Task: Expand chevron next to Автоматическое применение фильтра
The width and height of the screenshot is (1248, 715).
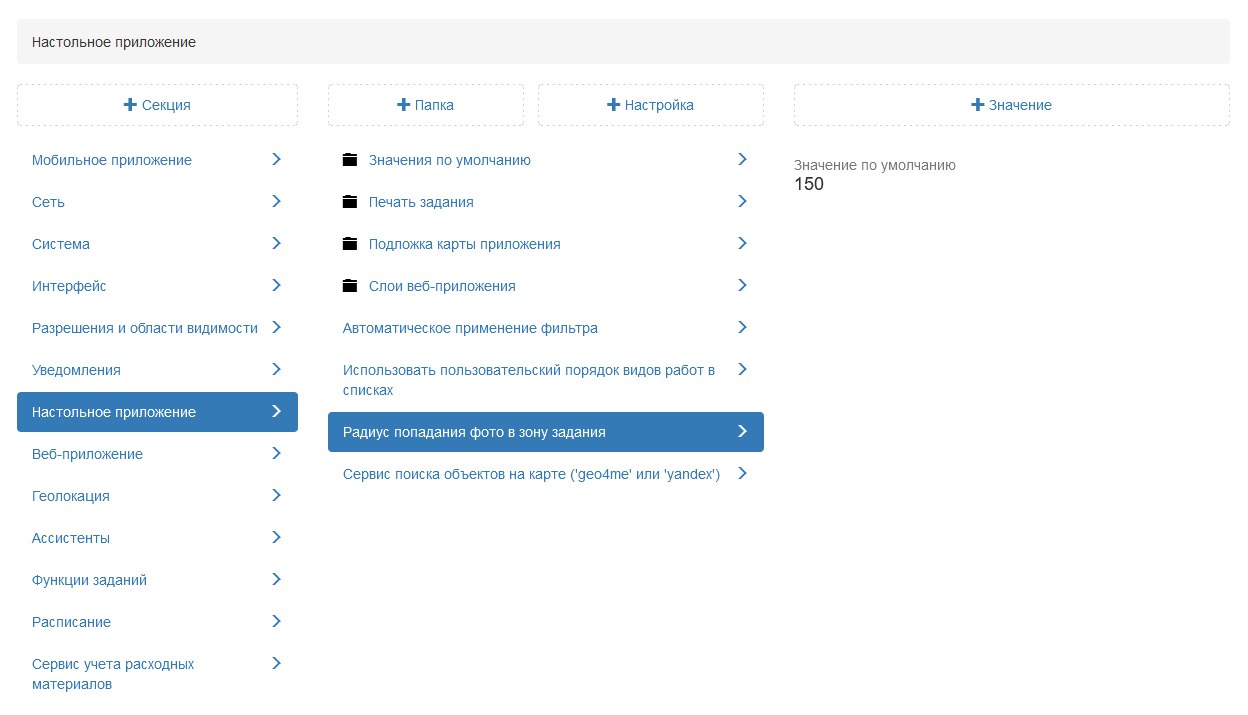Action: [x=742, y=327]
